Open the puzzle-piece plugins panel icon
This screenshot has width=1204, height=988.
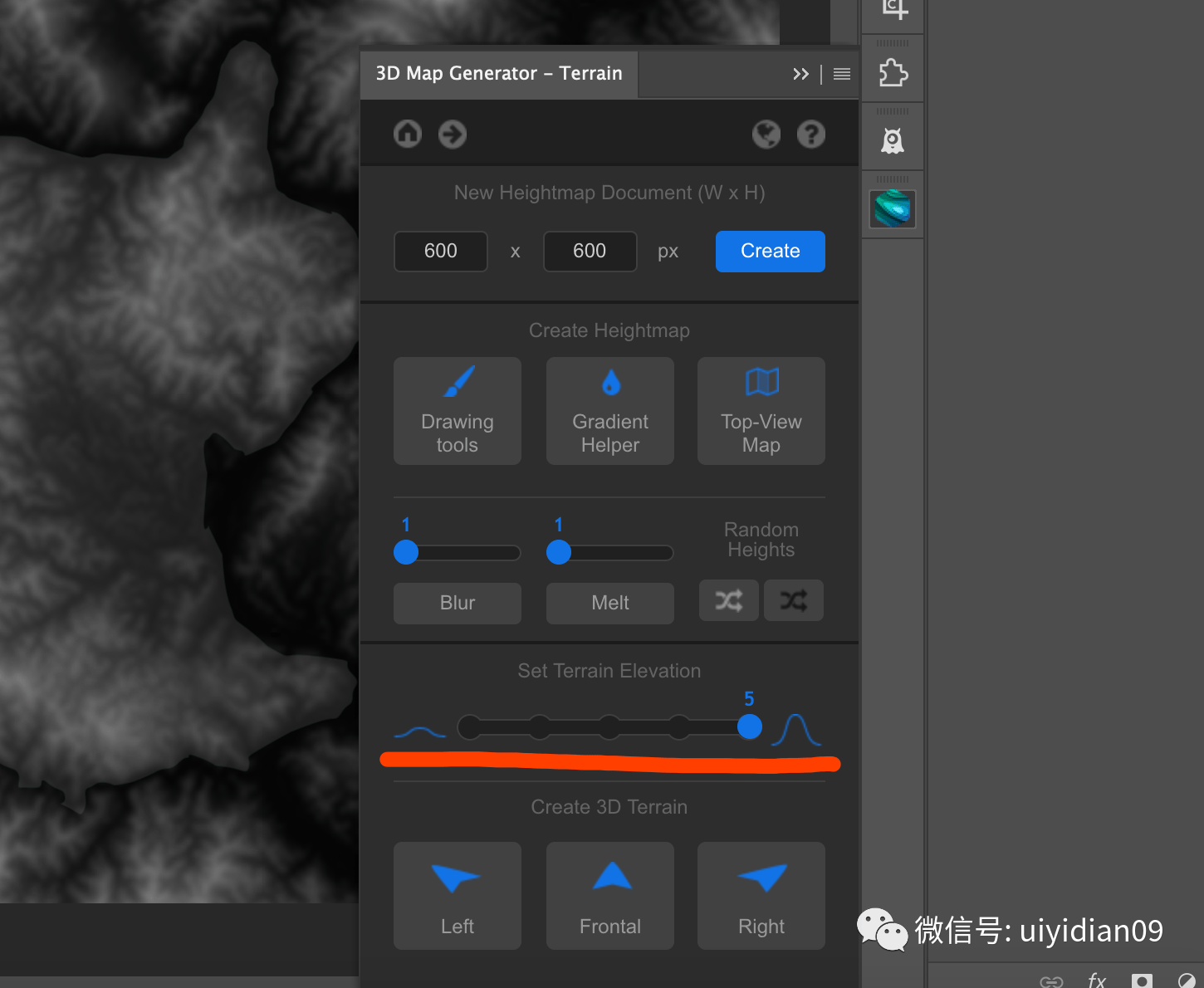(893, 72)
